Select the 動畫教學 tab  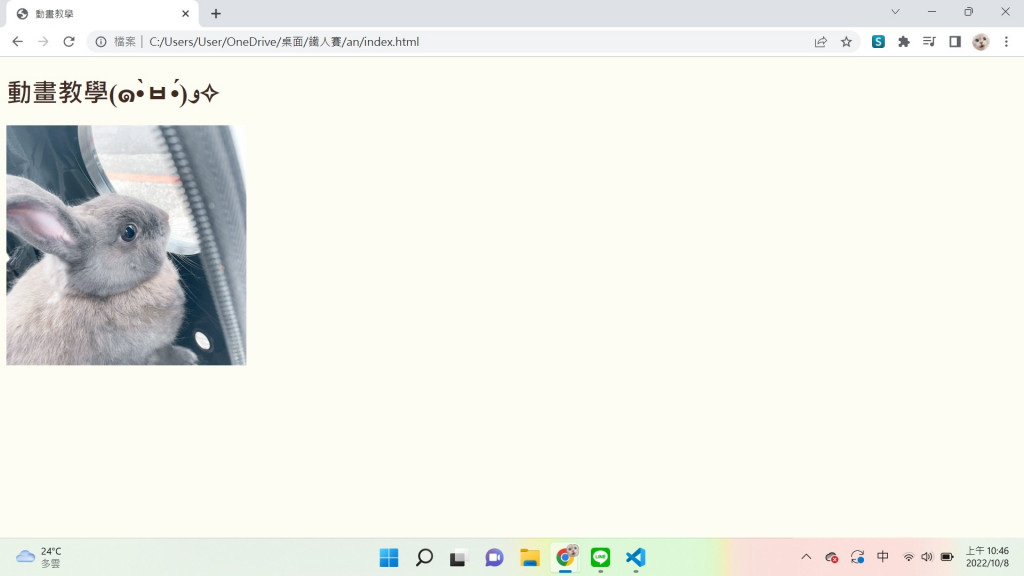tap(102, 14)
